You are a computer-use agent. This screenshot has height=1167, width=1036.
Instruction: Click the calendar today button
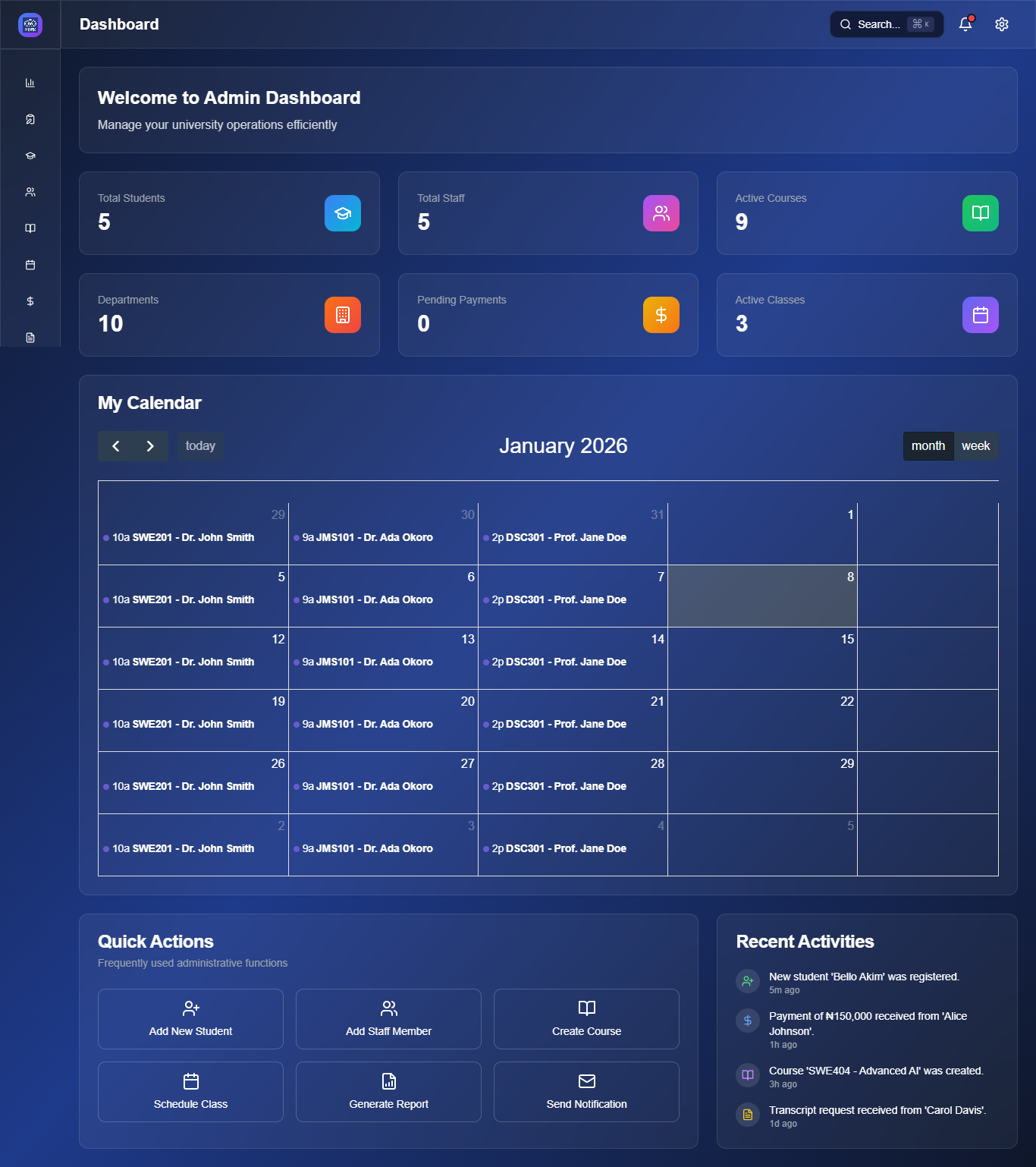coord(200,446)
